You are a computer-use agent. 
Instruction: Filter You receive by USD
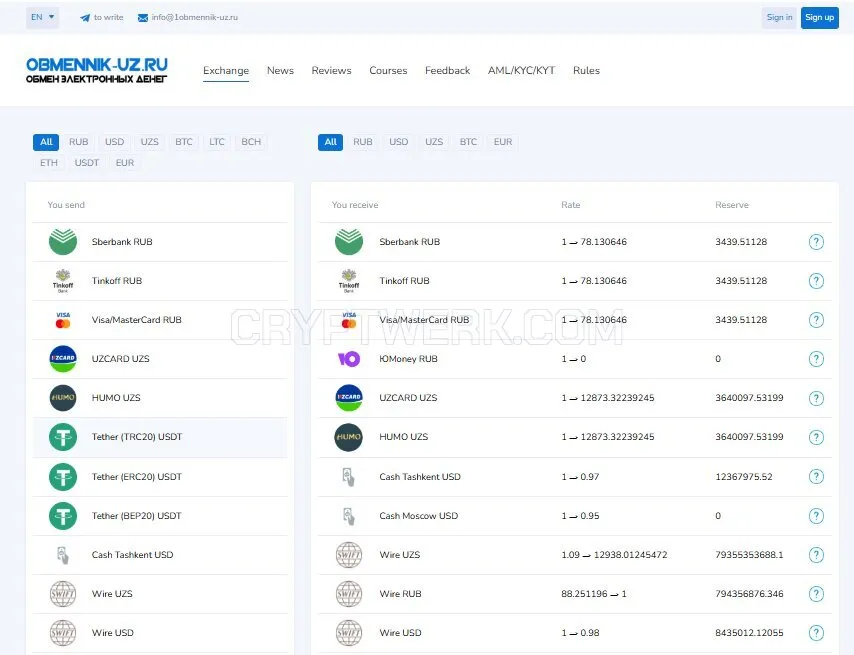coord(399,142)
